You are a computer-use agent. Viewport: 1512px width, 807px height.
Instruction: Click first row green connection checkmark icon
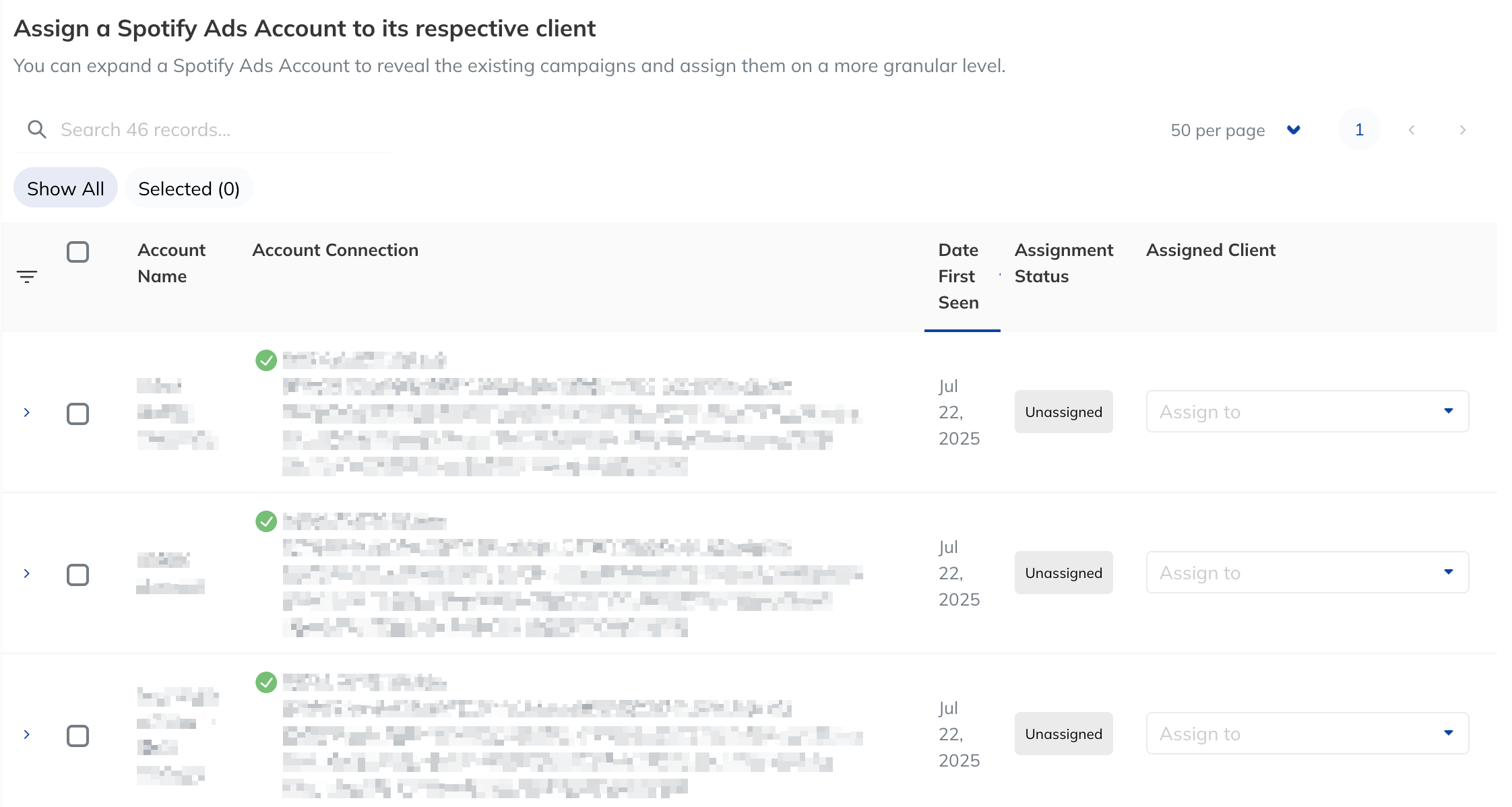266,360
